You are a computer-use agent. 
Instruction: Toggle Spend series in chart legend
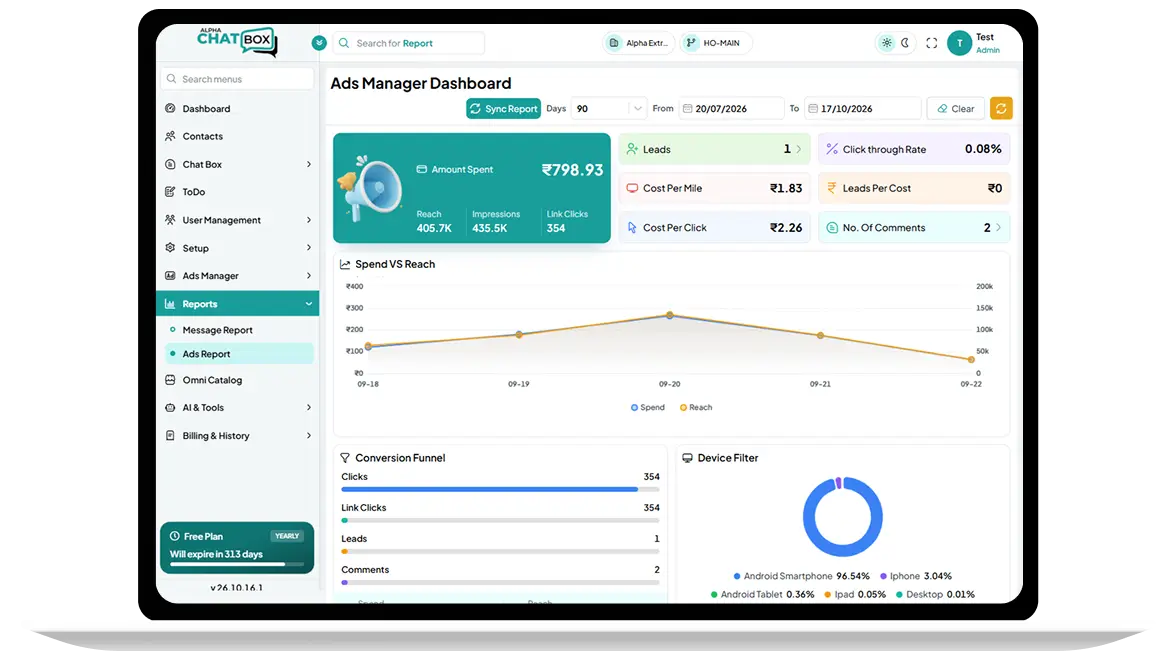(x=647, y=407)
